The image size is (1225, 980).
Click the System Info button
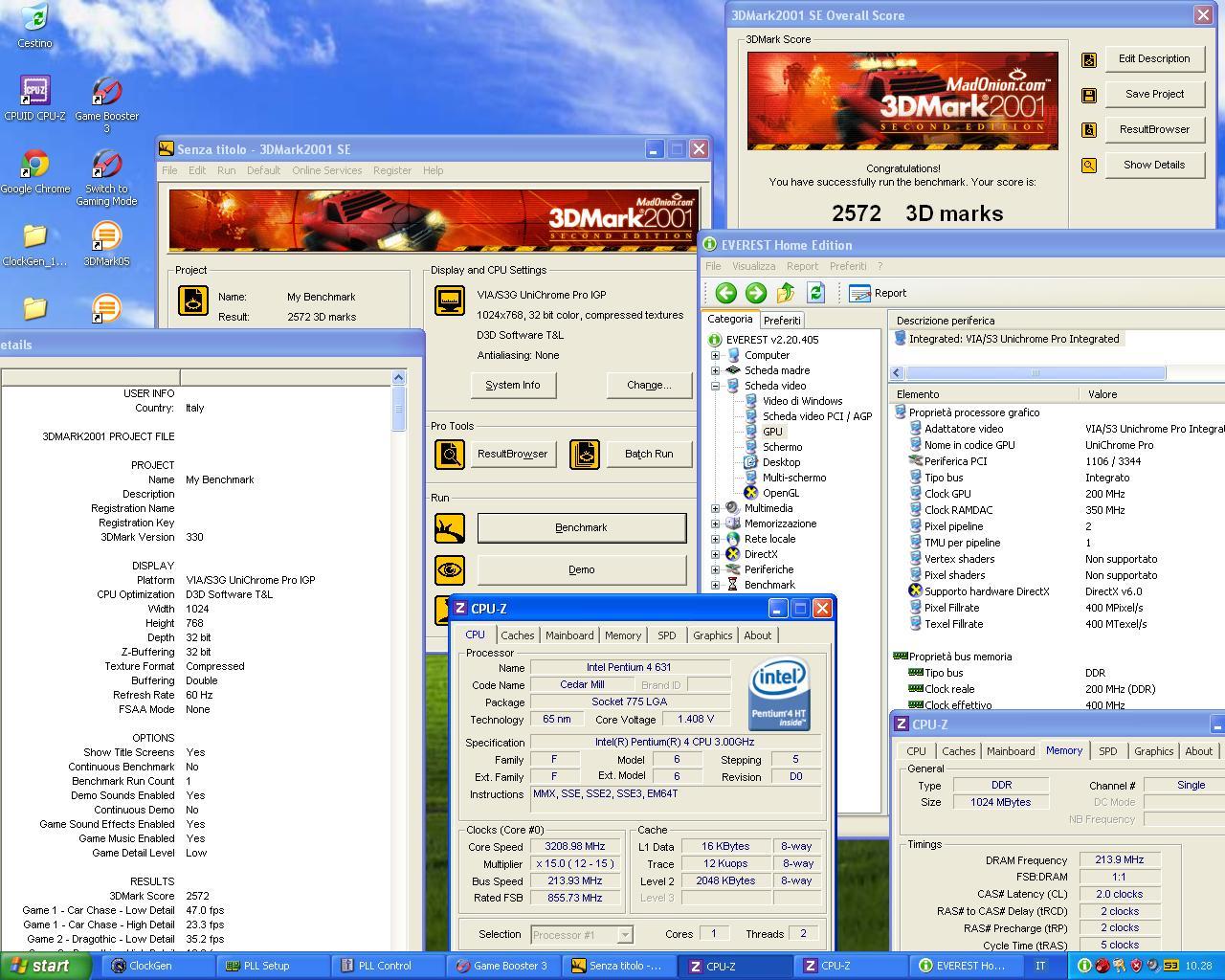coord(513,385)
